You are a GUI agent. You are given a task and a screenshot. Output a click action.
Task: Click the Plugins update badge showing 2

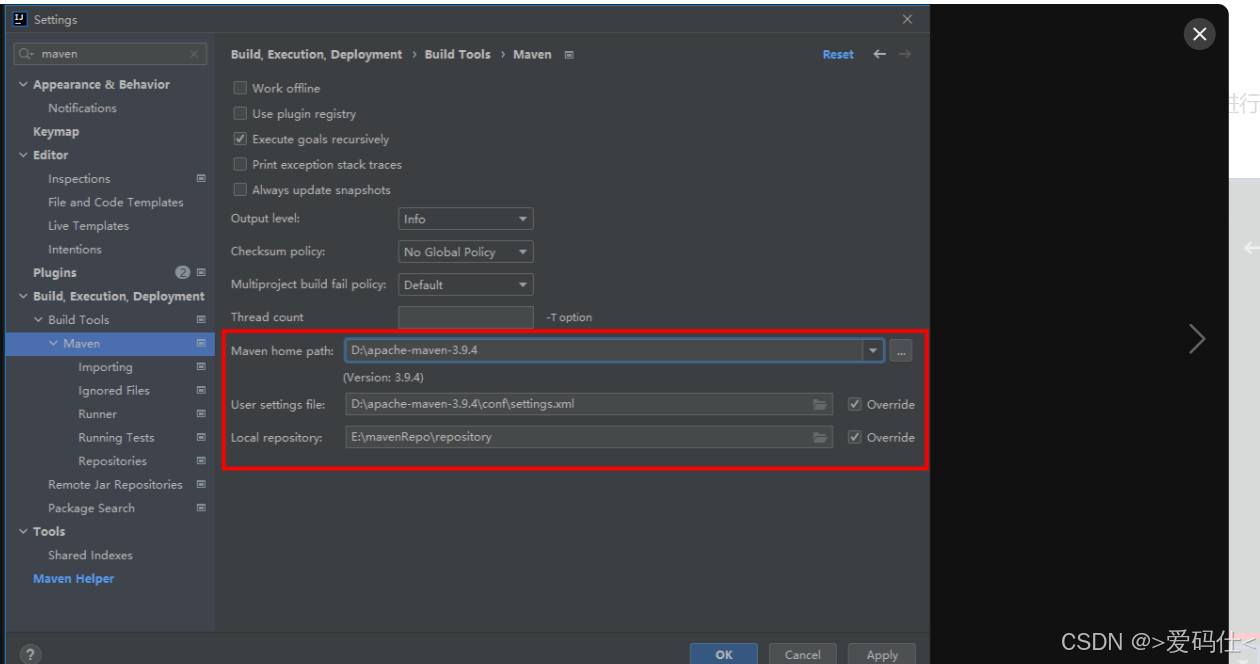(x=182, y=271)
